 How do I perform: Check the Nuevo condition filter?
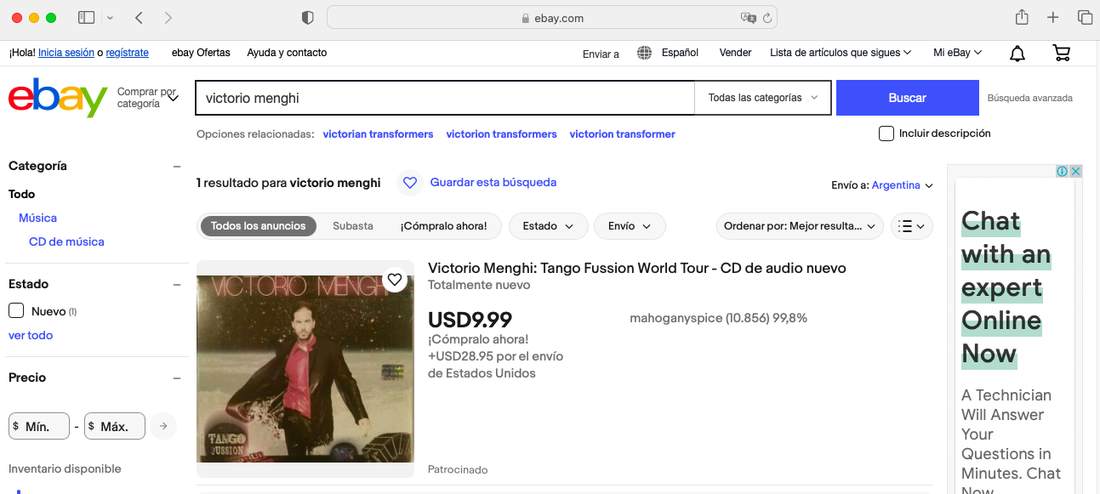click(x=16, y=311)
